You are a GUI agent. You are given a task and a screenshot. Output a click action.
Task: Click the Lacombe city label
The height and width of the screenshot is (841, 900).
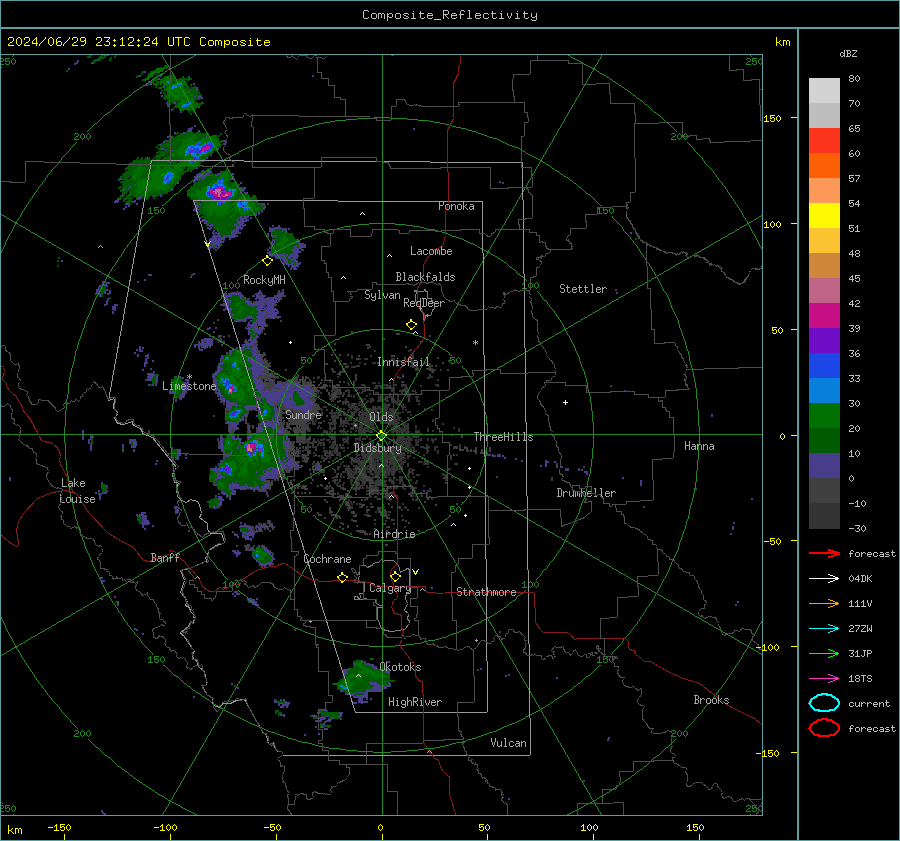431,251
